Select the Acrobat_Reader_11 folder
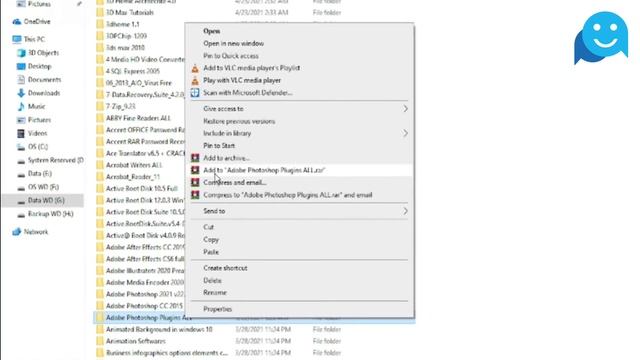This screenshot has height=360, width=640. tap(133, 177)
